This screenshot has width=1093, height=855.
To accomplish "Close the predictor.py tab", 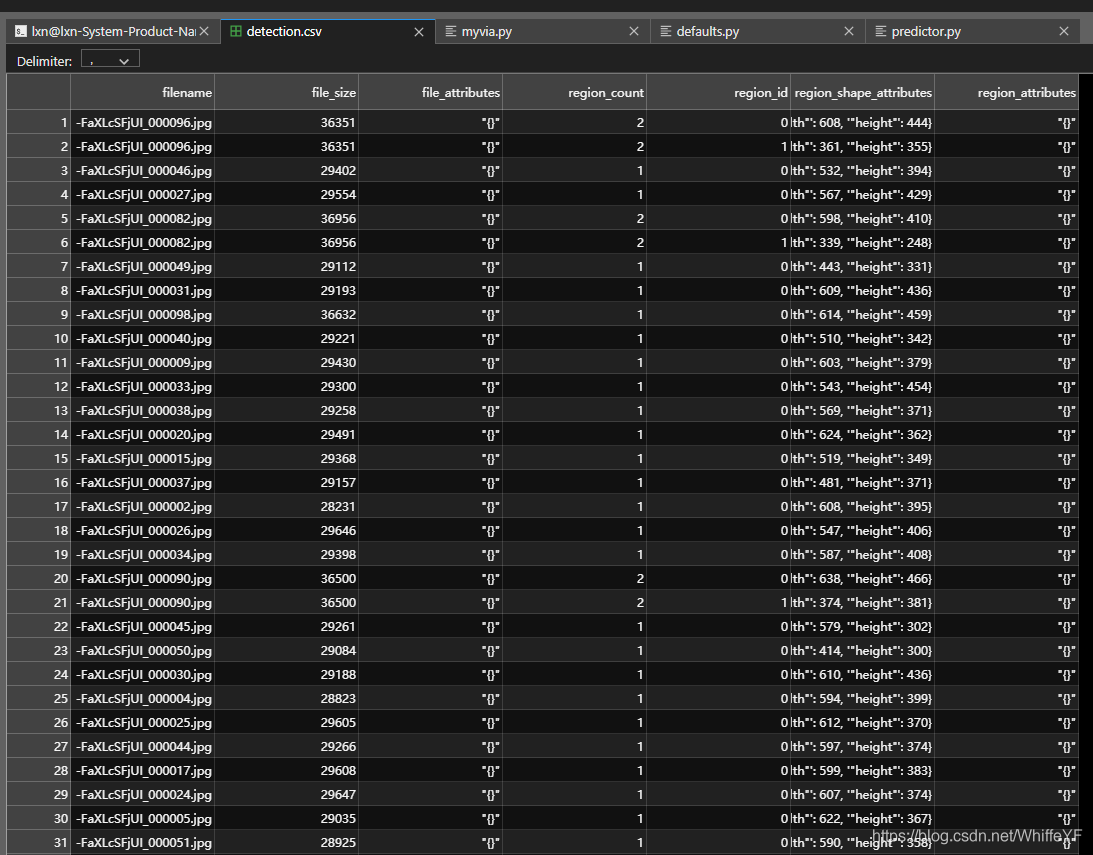I will 1064,32.
